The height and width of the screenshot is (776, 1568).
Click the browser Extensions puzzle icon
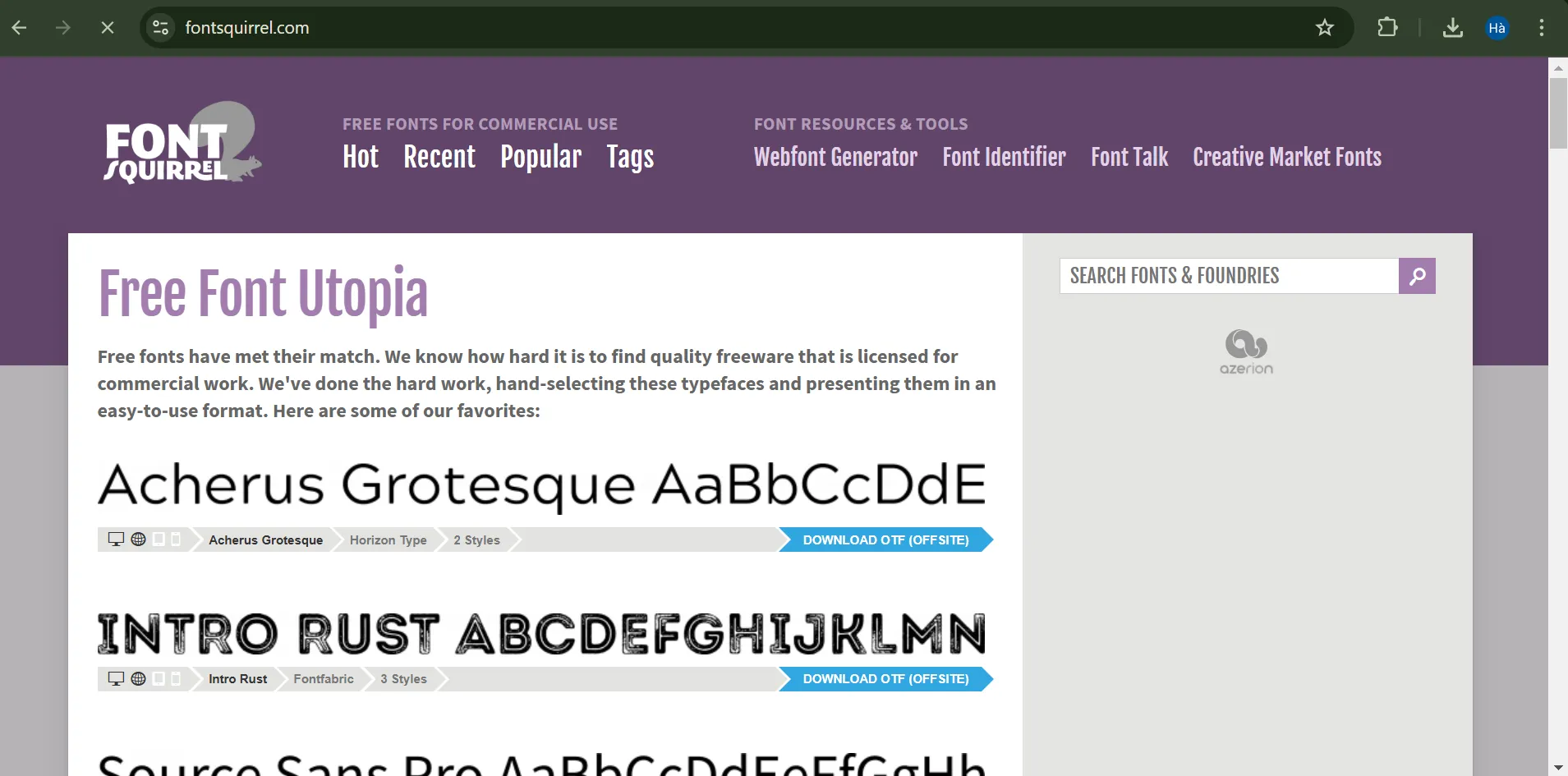(x=1386, y=27)
